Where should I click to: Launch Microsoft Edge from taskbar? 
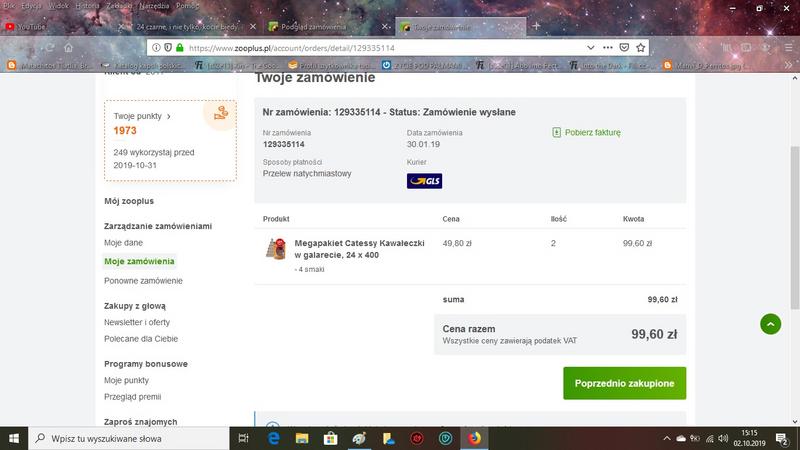[273, 438]
